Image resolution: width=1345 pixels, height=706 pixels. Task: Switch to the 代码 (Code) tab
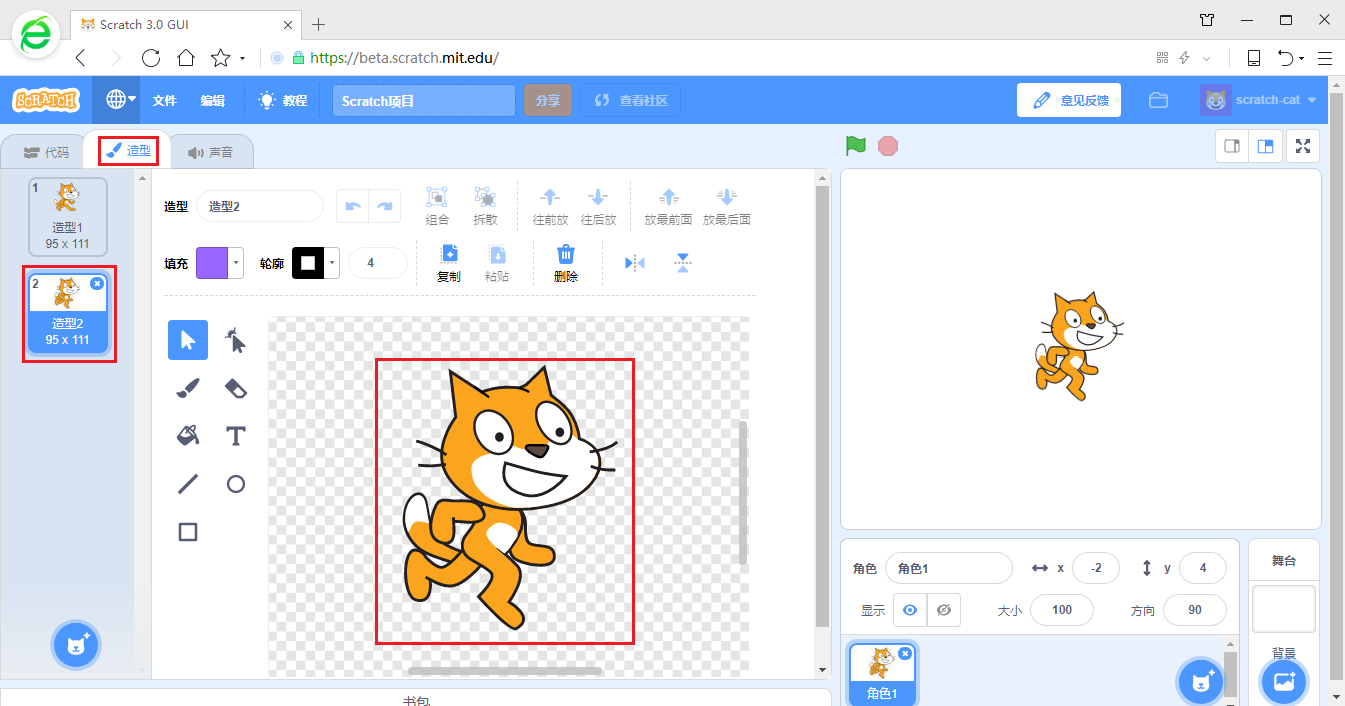(46, 153)
